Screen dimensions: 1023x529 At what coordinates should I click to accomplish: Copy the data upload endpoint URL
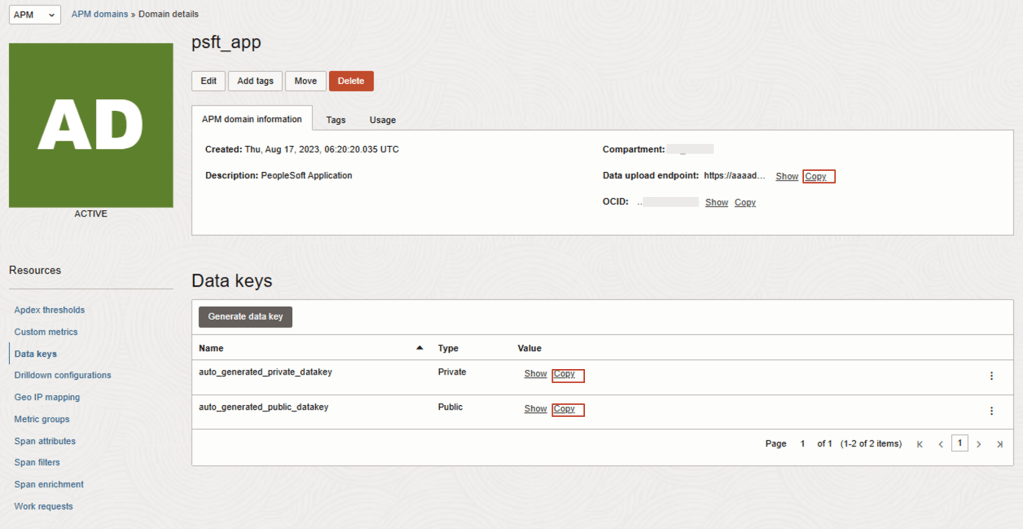(x=817, y=177)
